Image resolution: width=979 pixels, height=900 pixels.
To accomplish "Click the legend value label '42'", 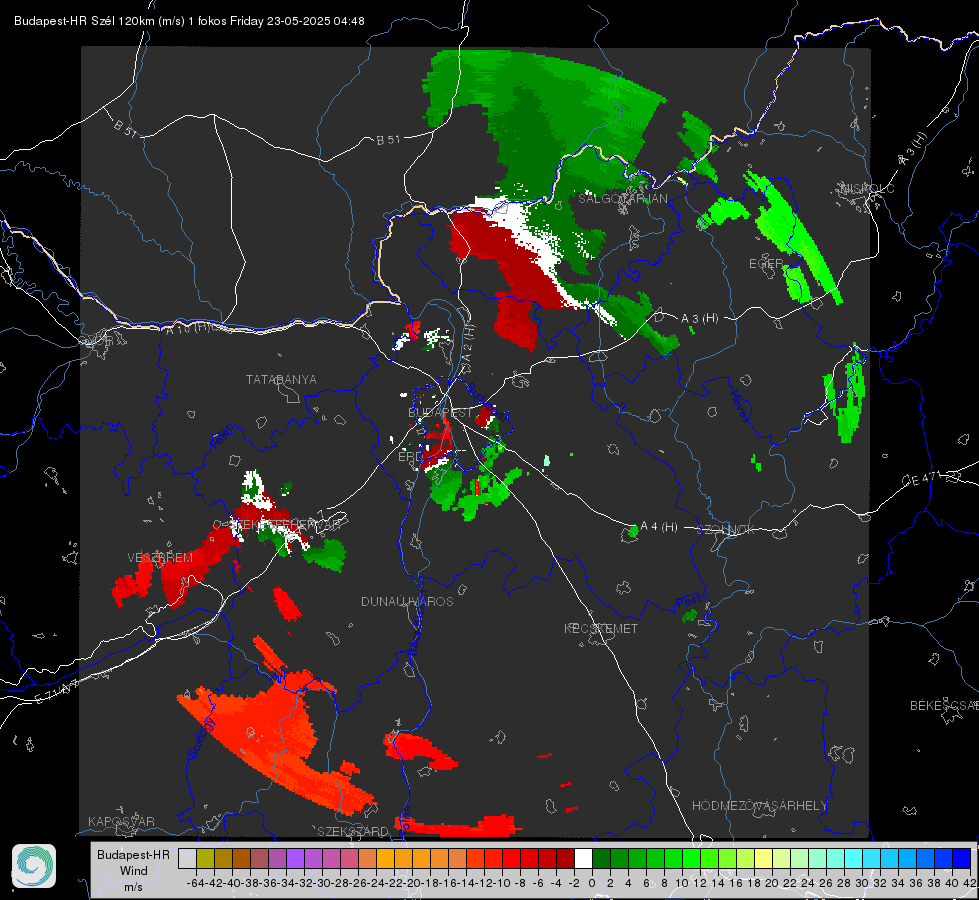I will point(970,883).
